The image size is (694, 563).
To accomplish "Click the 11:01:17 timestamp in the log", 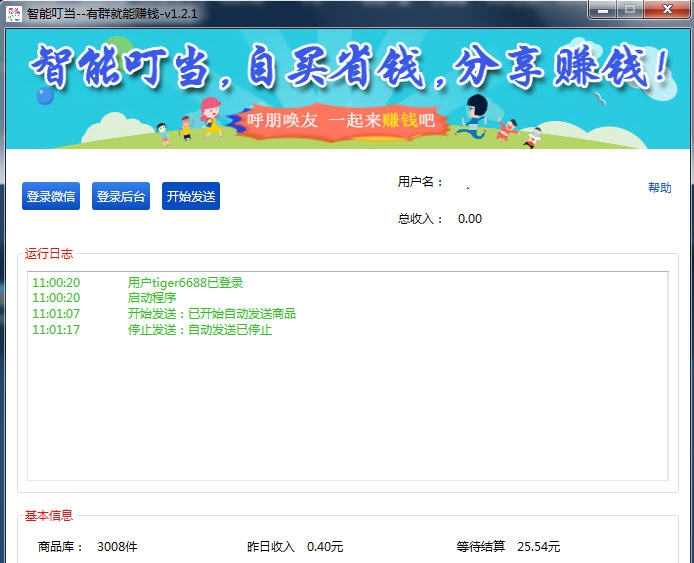I will point(56,329).
